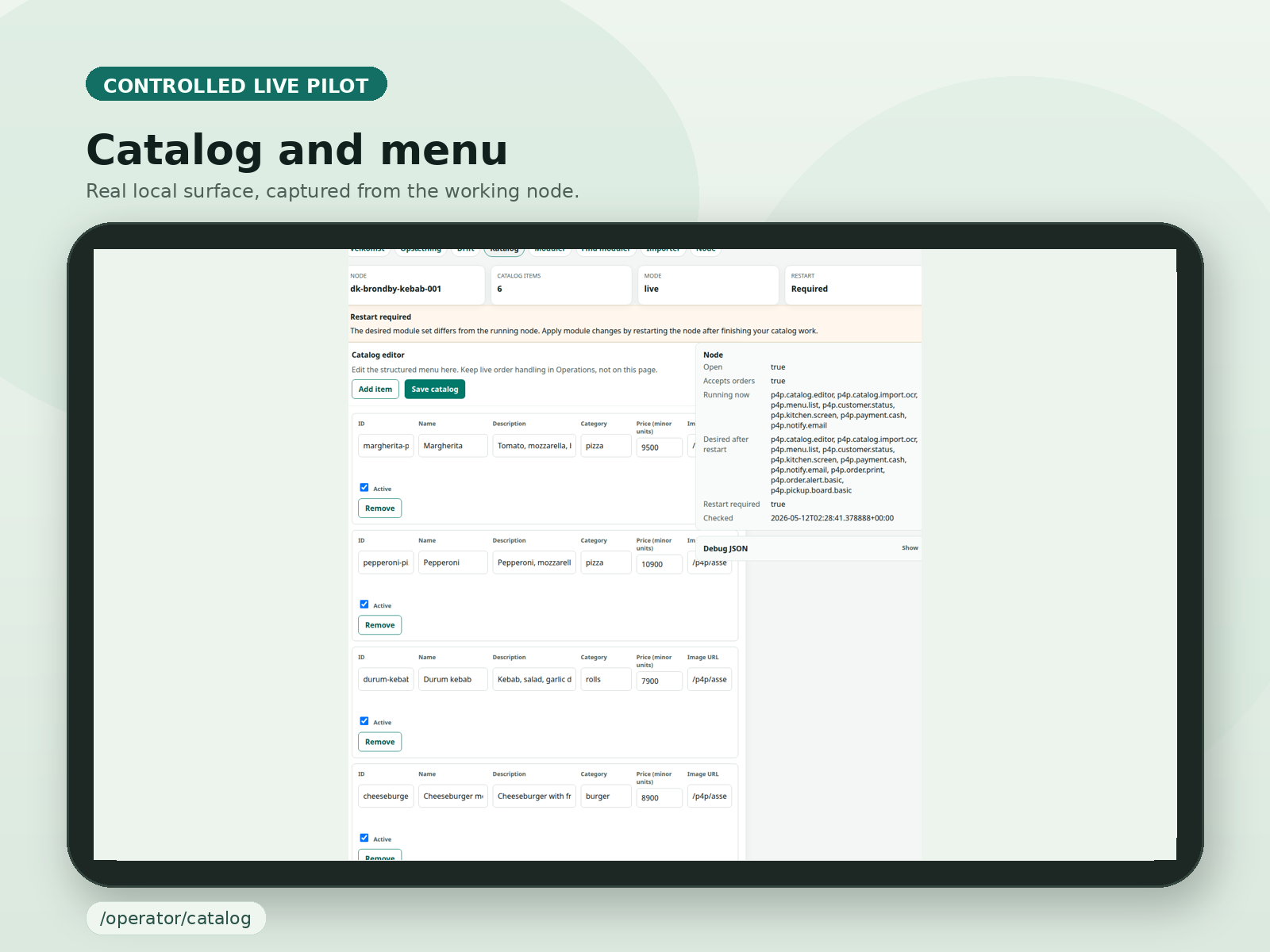This screenshot has height=952, width=1270.
Task: Edit the burger category field
Action: (x=606, y=796)
